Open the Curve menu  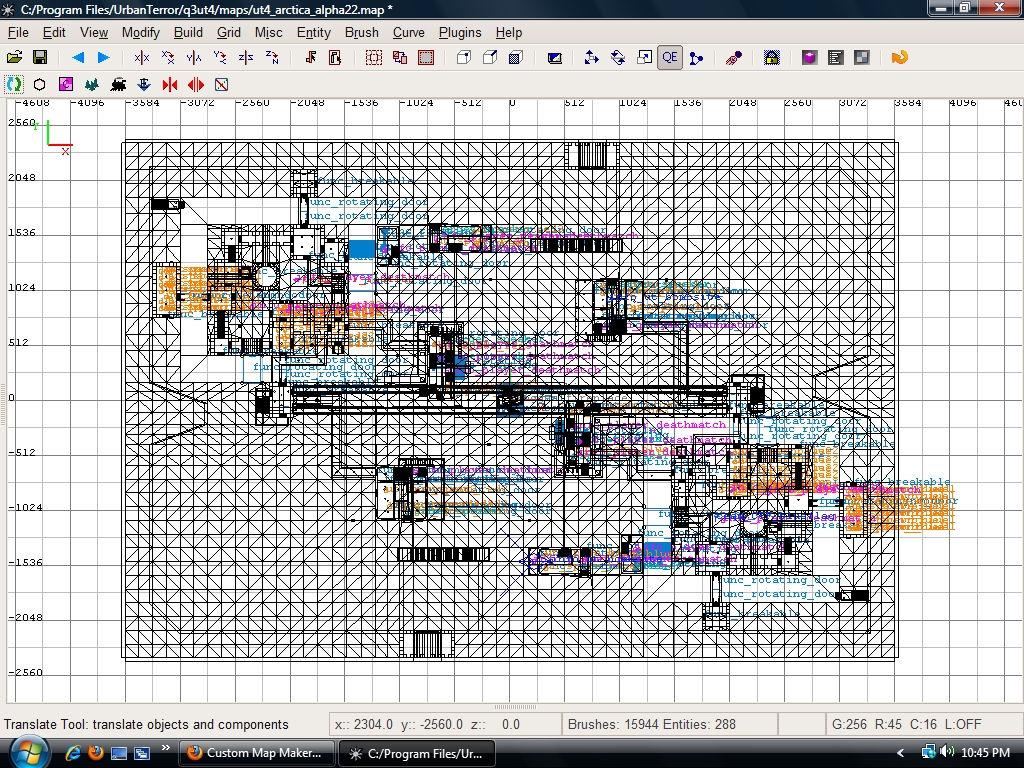[408, 32]
